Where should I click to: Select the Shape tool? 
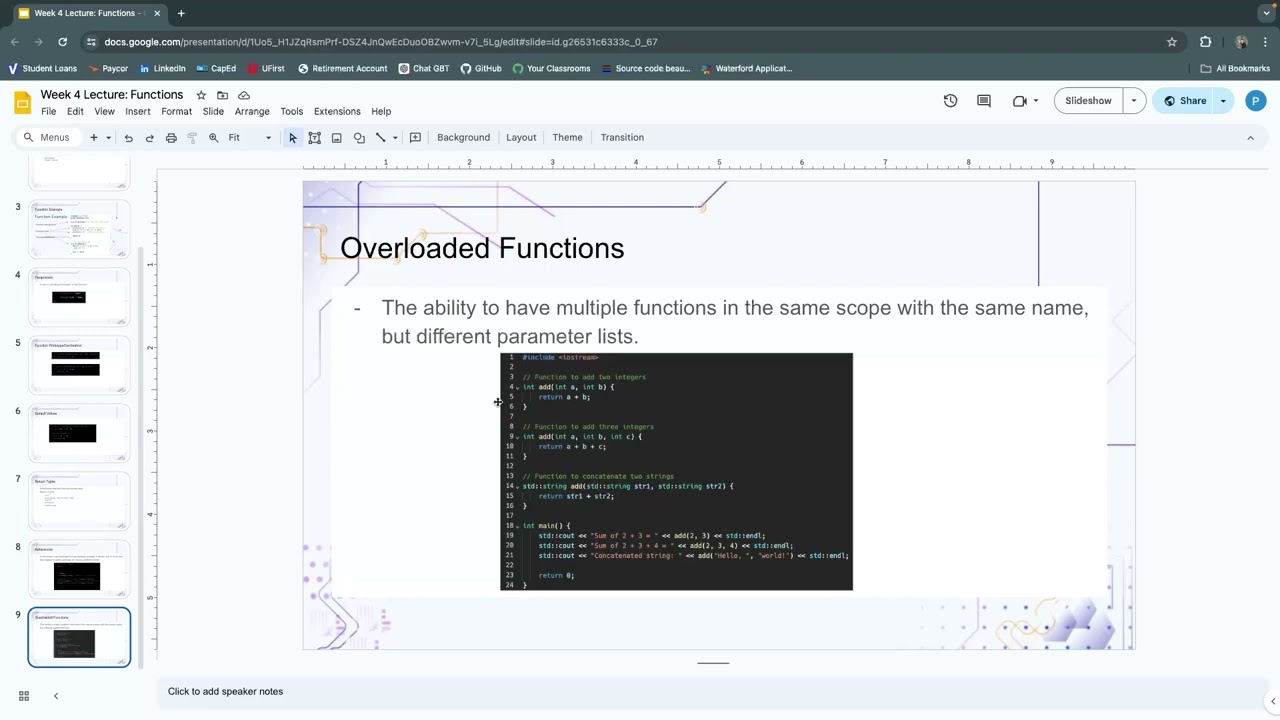359,138
